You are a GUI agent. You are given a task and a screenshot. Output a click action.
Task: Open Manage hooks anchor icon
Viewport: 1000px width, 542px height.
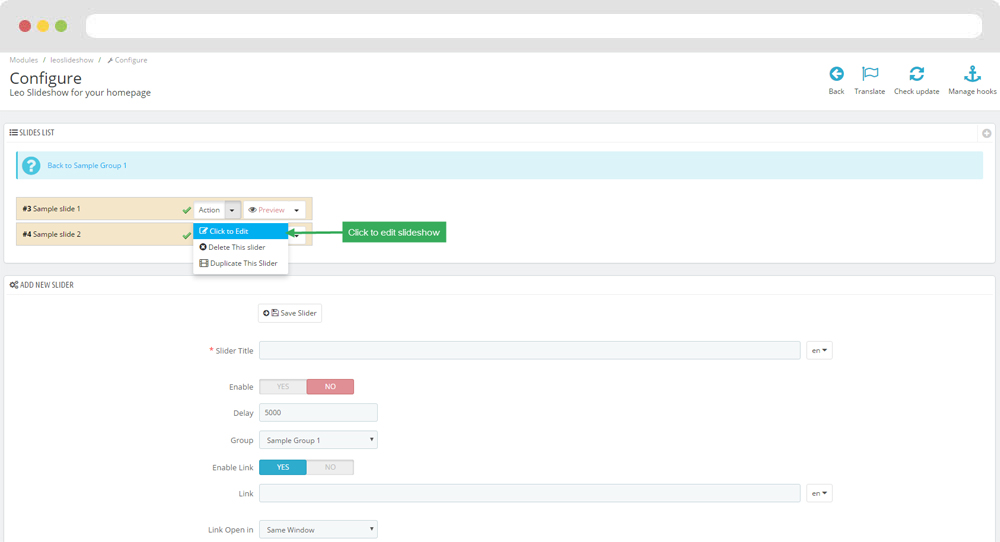tap(971, 74)
